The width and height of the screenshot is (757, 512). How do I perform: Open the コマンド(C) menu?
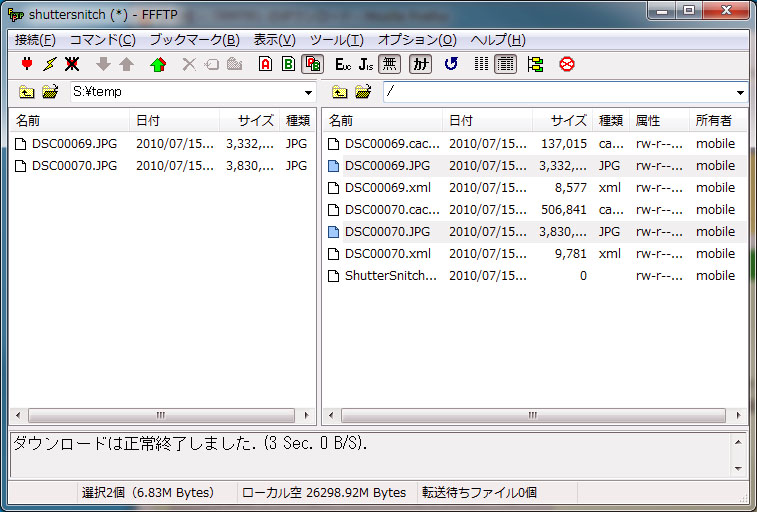pyautogui.click(x=103, y=40)
